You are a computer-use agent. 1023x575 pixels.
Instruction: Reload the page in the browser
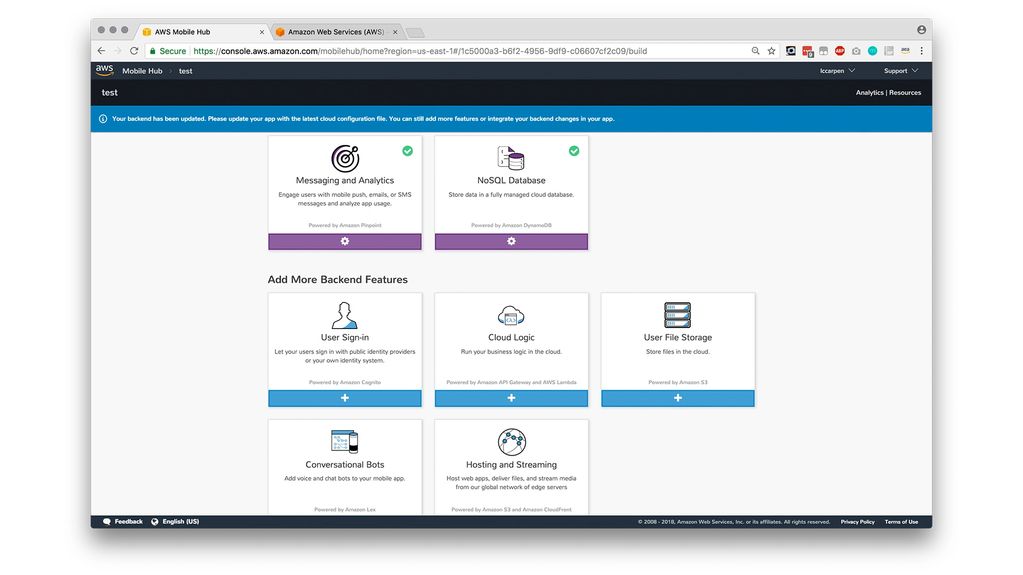point(134,51)
